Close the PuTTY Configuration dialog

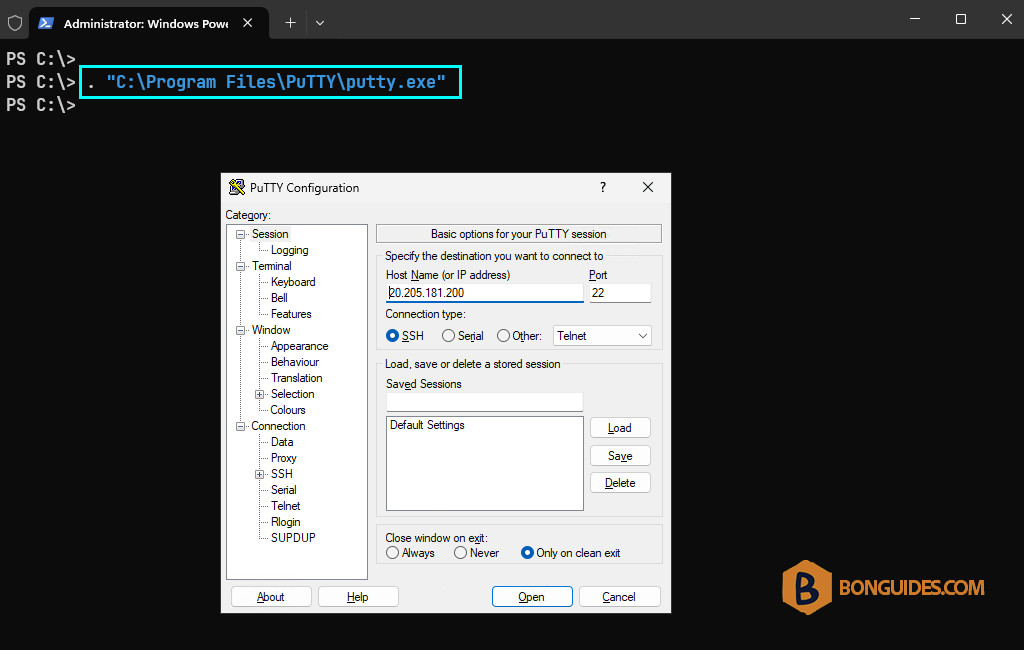648,187
